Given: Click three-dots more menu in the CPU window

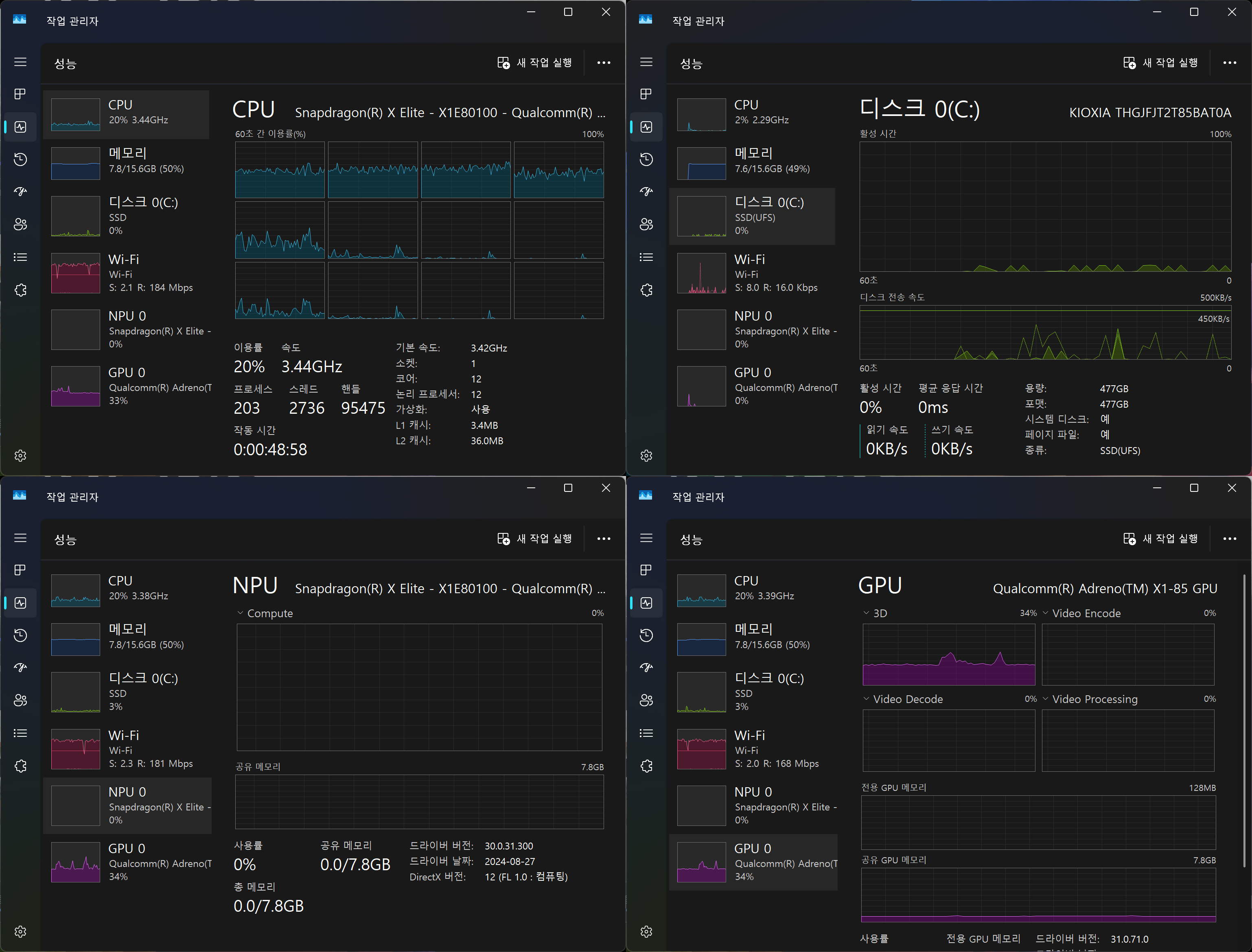Looking at the screenshot, I should click(x=604, y=62).
